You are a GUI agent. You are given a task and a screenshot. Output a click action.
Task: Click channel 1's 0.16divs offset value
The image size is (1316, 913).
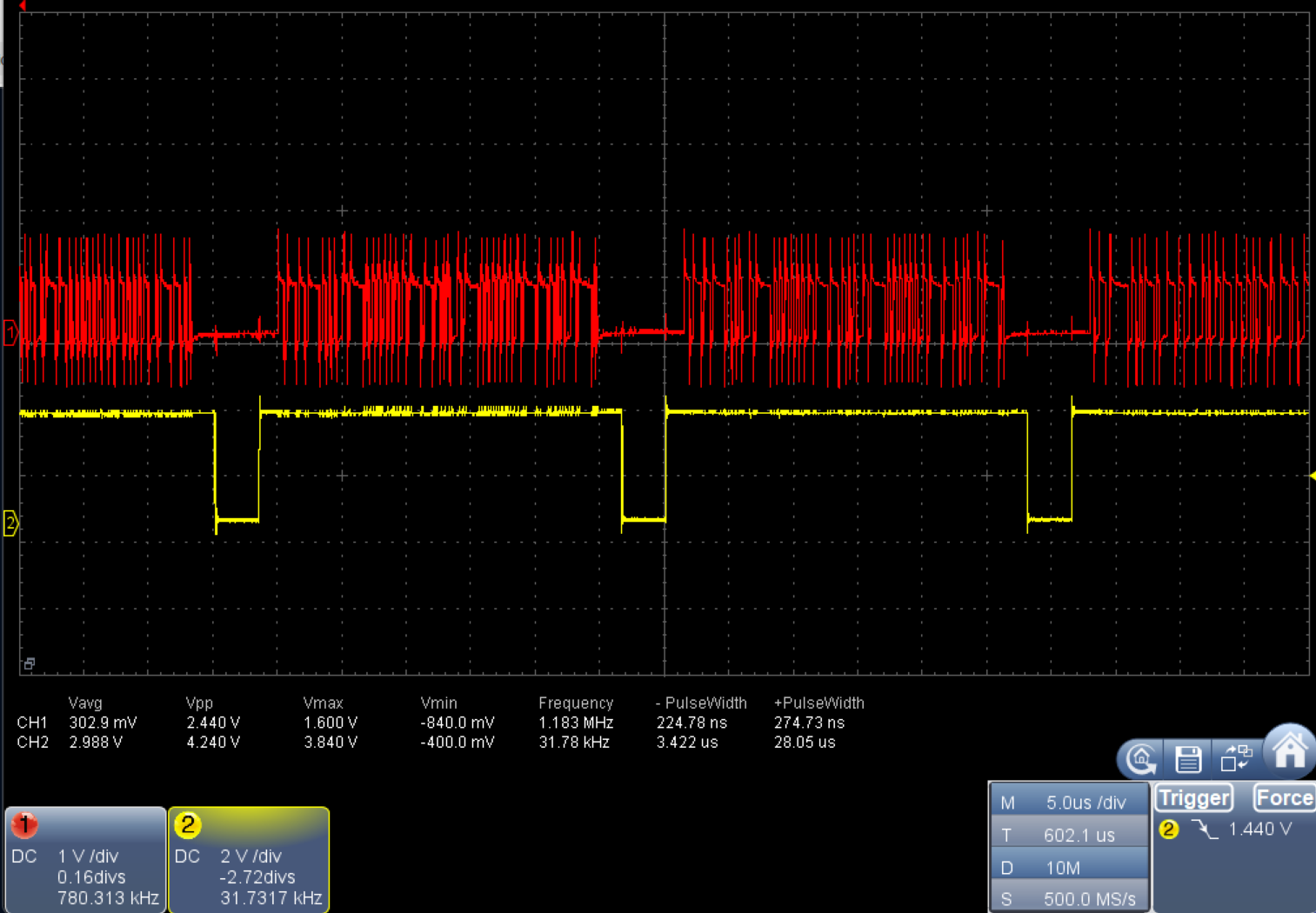[x=91, y=877]
